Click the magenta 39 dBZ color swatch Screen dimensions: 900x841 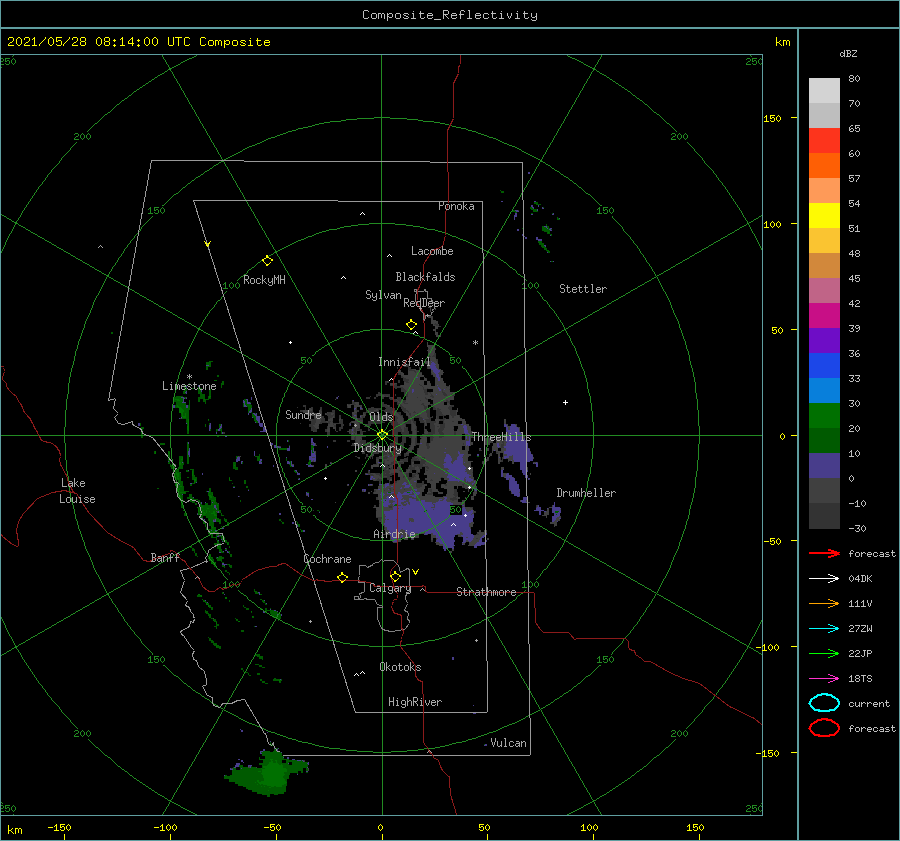(x=824, y=316)
